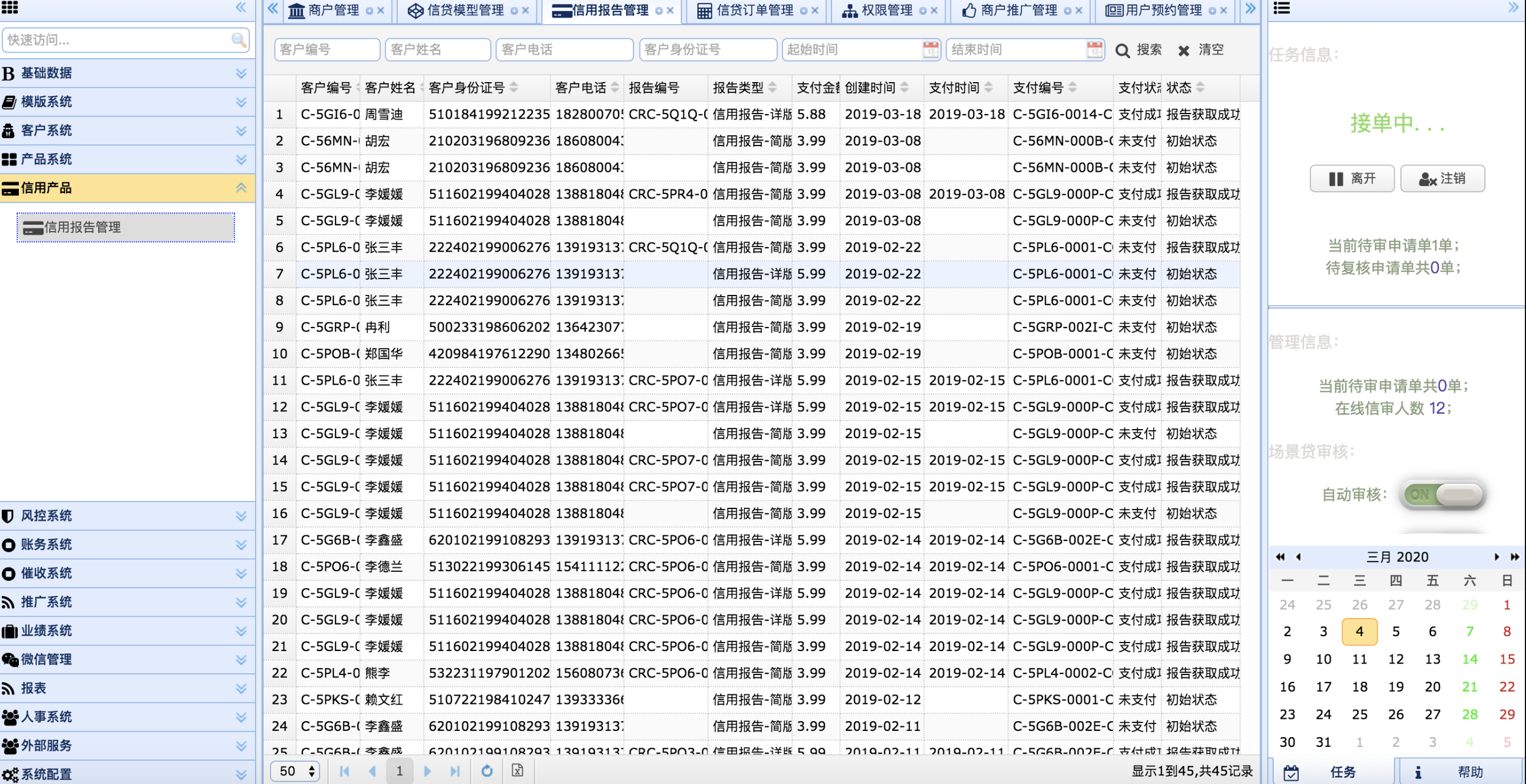Select calendar date 4 highlighted today

pyautogui.click(x=1359, y=631)
